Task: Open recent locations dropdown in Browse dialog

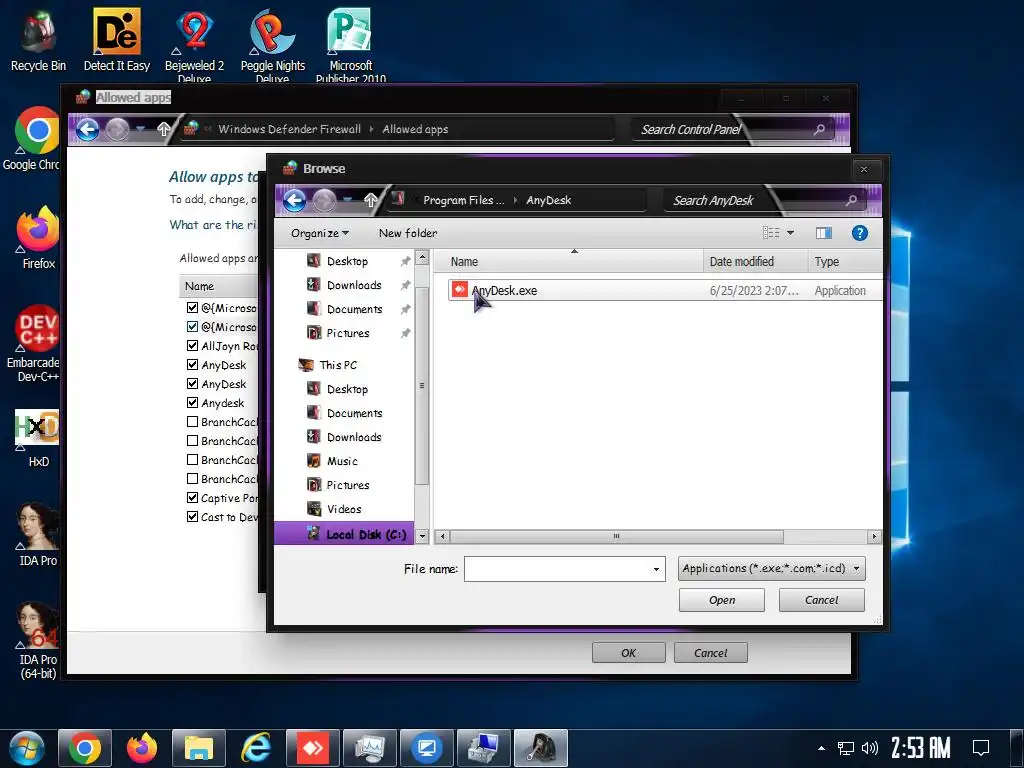Action: pos(348,200)
